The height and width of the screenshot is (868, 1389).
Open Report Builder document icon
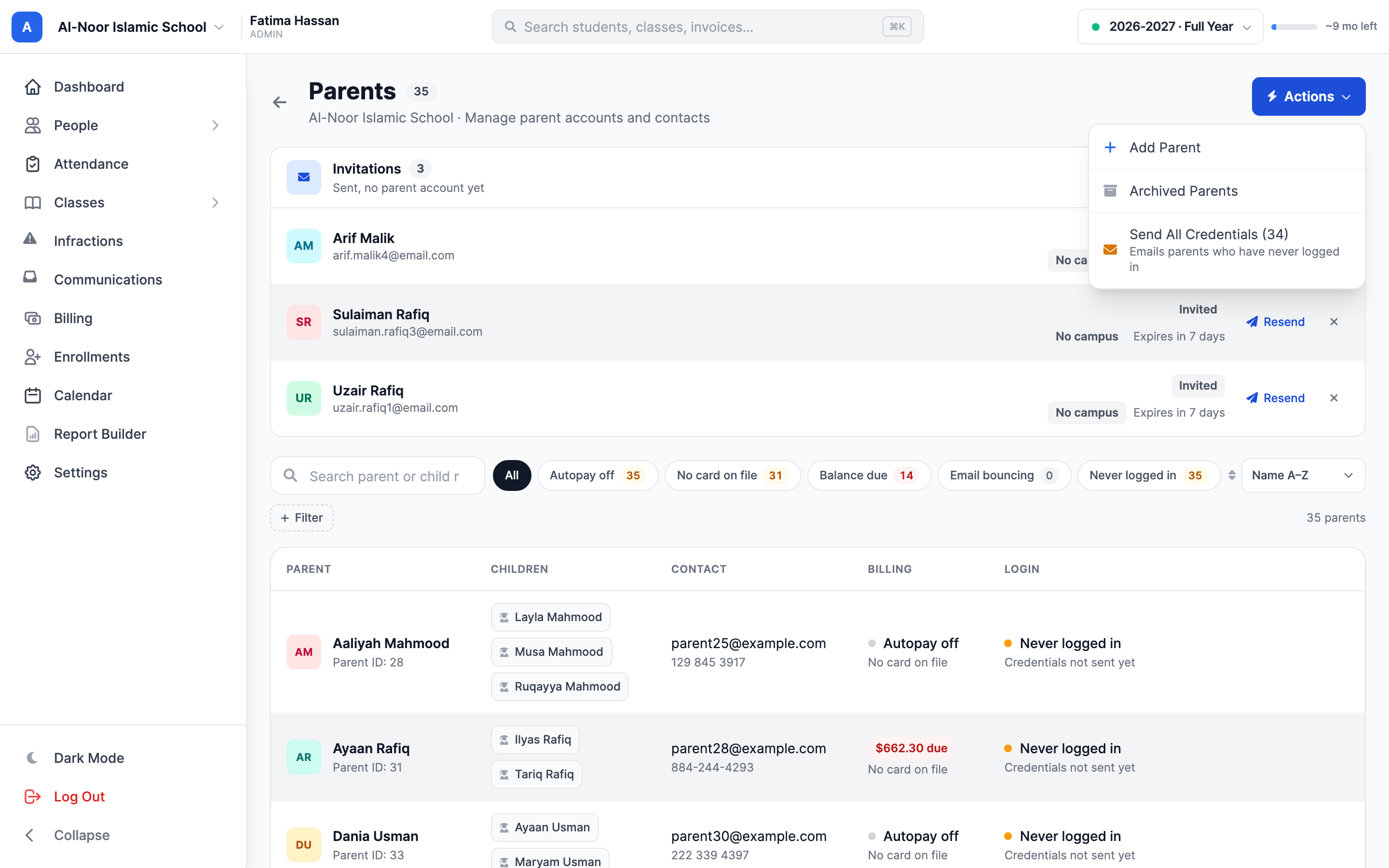pyautogui.click(x=33, y=434)
